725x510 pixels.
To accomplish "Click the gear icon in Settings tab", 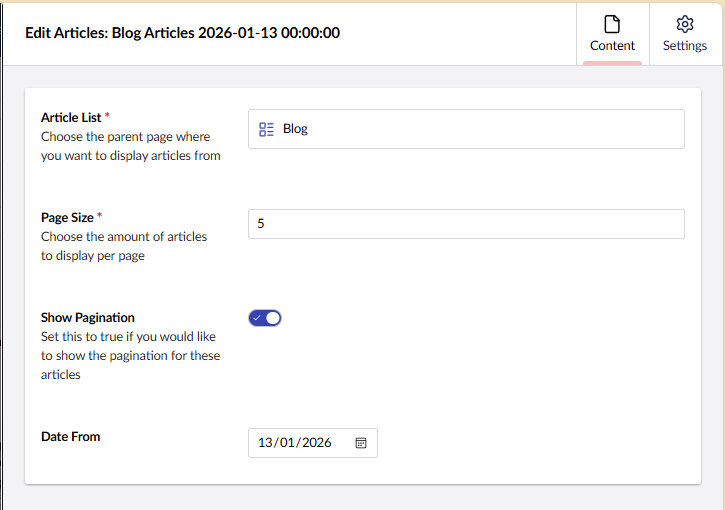I will coord(685,24).
